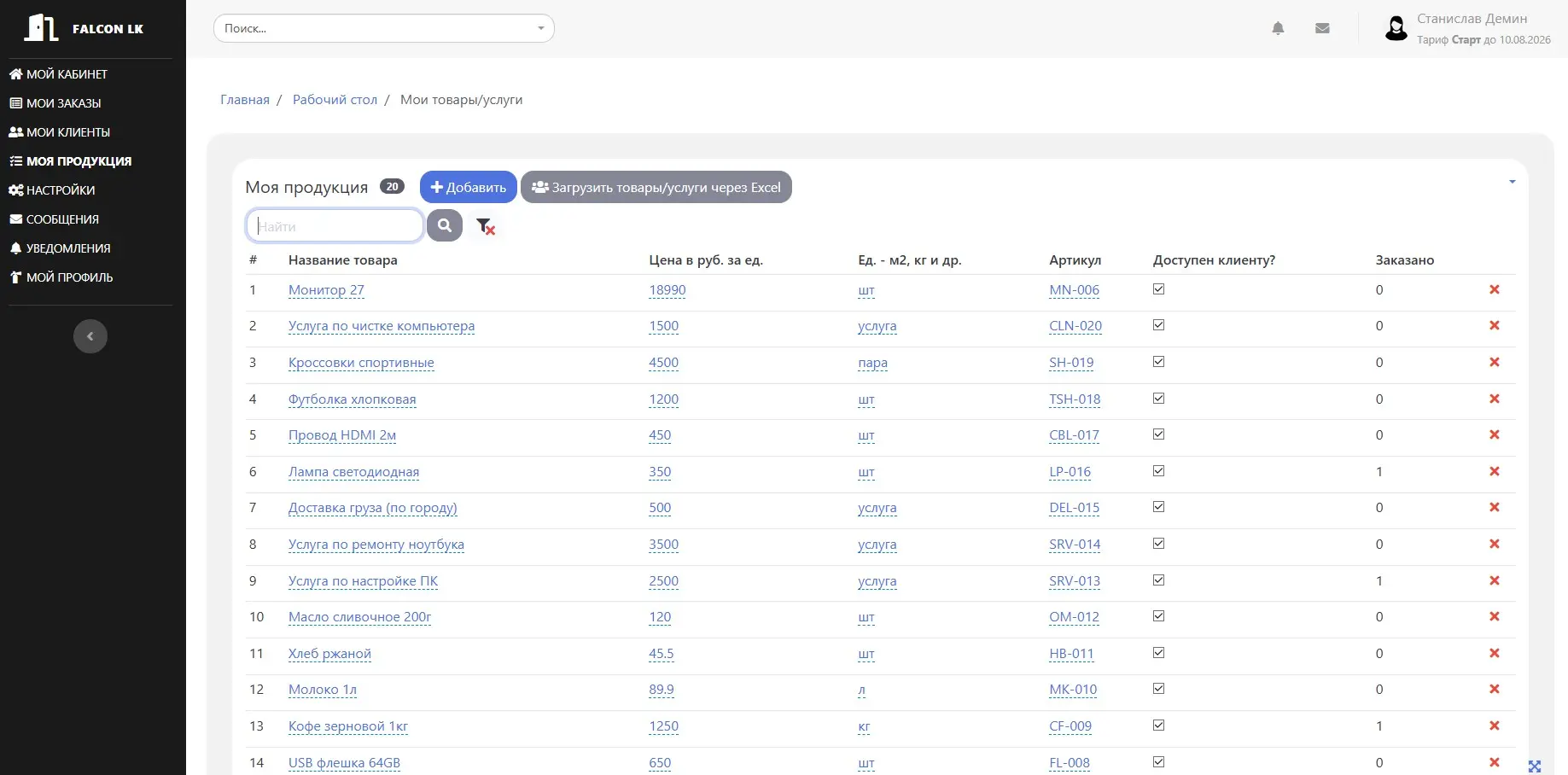This screenshot has height=775, width=1568.
Task: Delete Доставка груза row
Action: click(1495, 507)
